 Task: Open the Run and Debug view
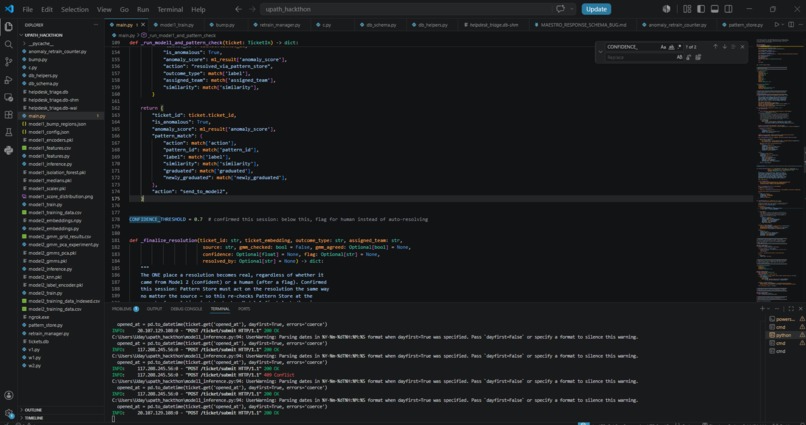coord(8,80)
